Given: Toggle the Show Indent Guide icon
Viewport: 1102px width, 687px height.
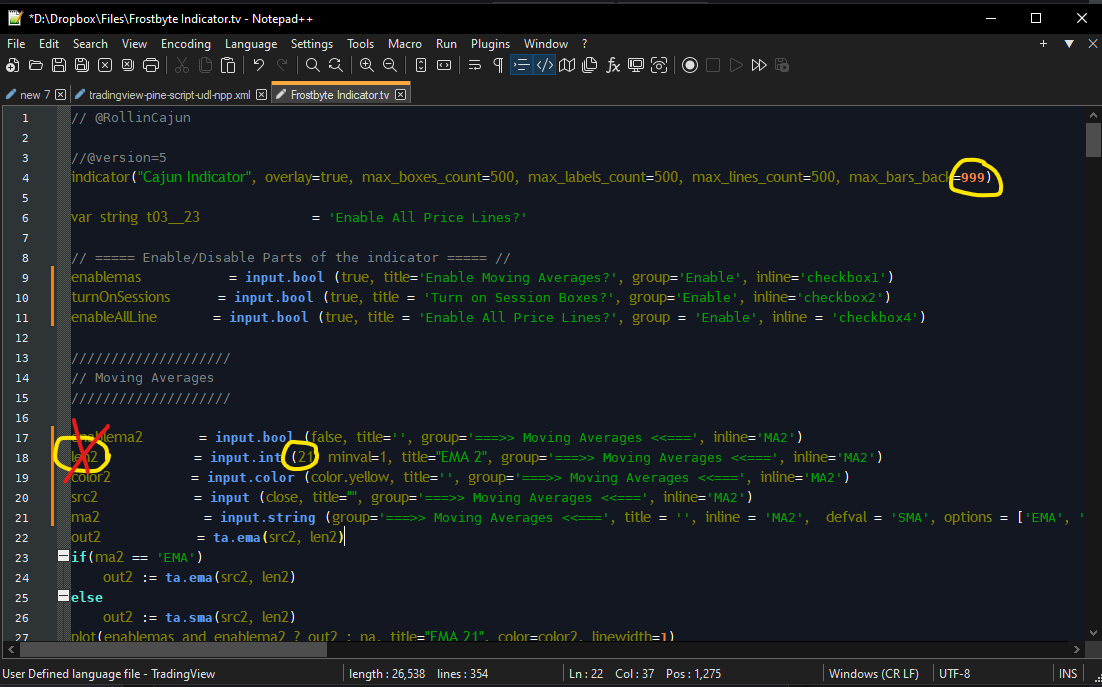Looking at the screenshot, I should (x=521, y=65).
